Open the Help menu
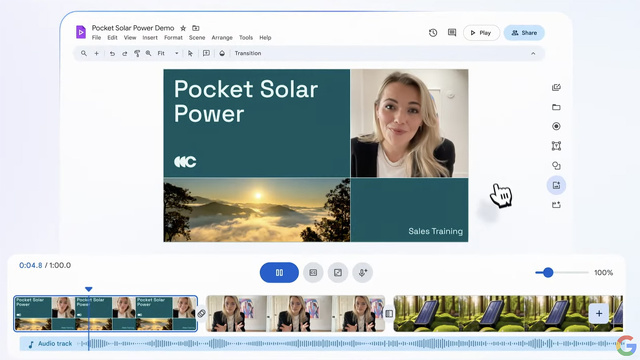The image size is (640, 360). (265, 38)
